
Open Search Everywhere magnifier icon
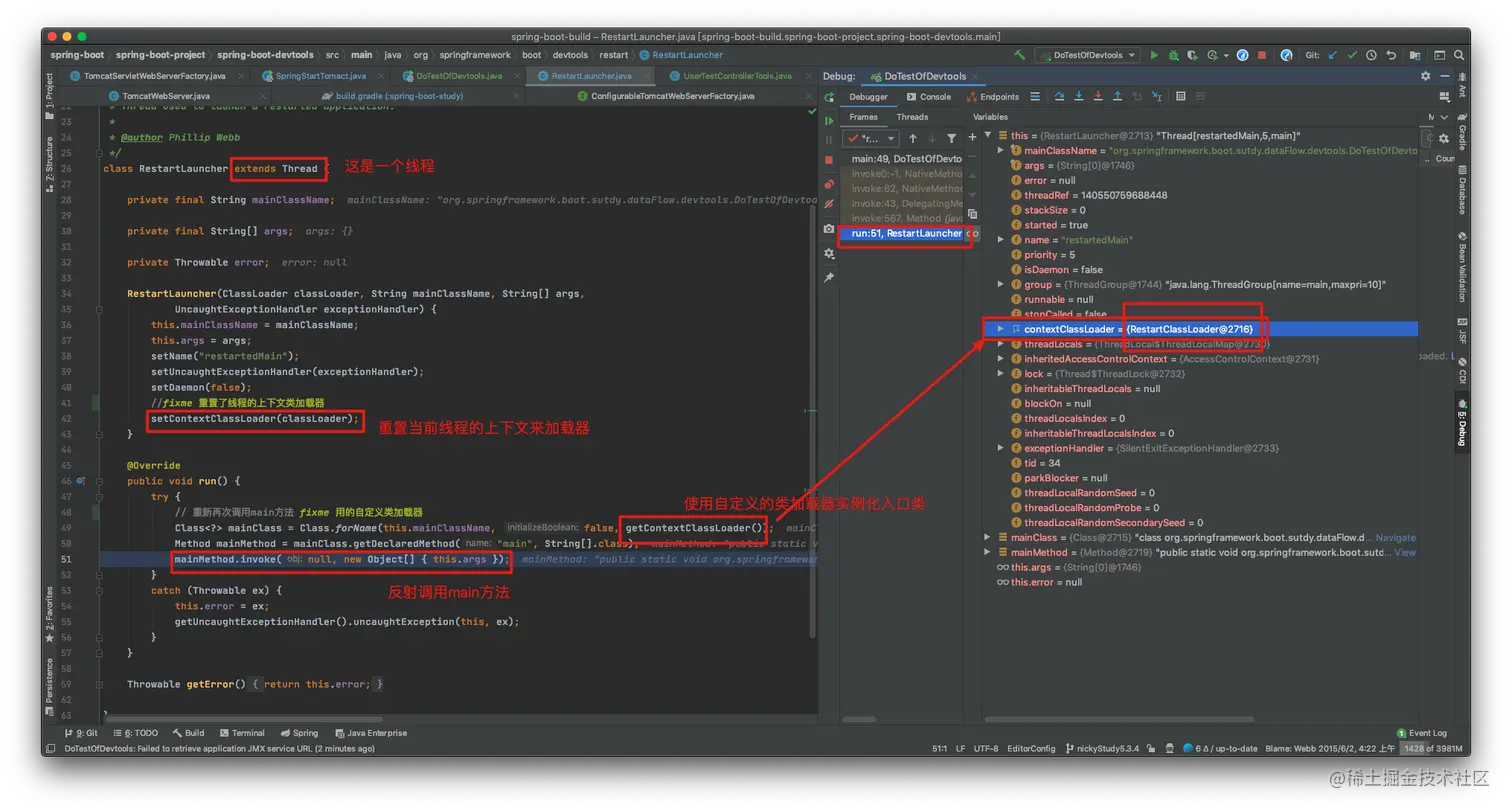1459,55
